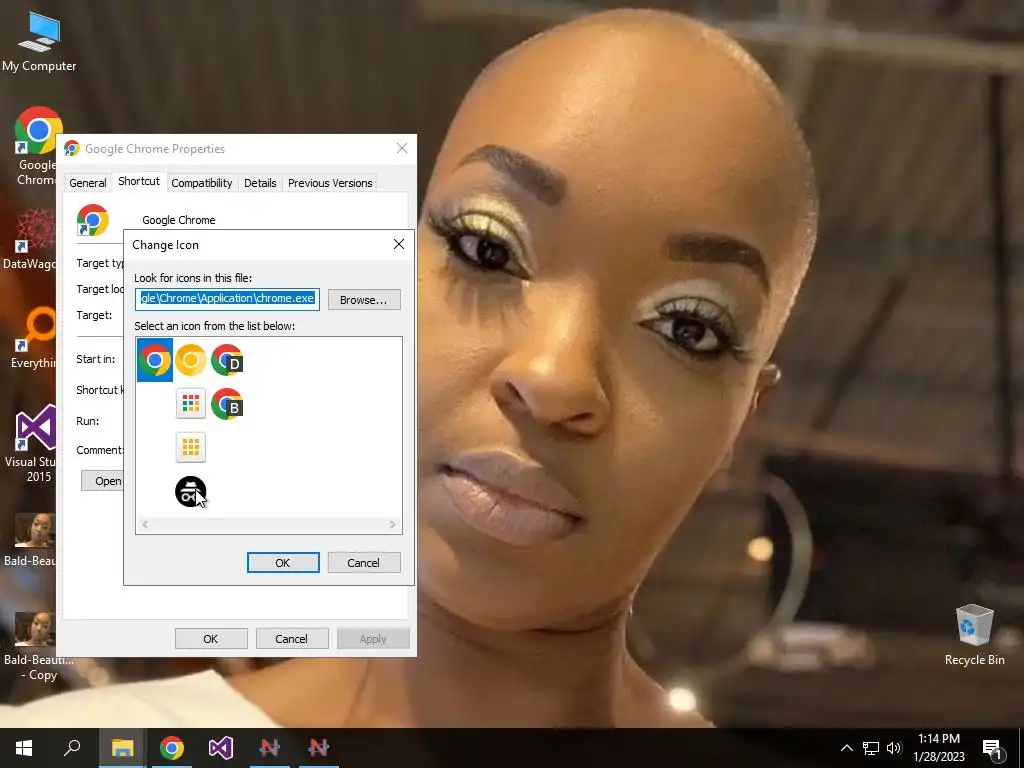Select the yellow Chrome Canary icon
1024x768 pixels.
[191, 360]
